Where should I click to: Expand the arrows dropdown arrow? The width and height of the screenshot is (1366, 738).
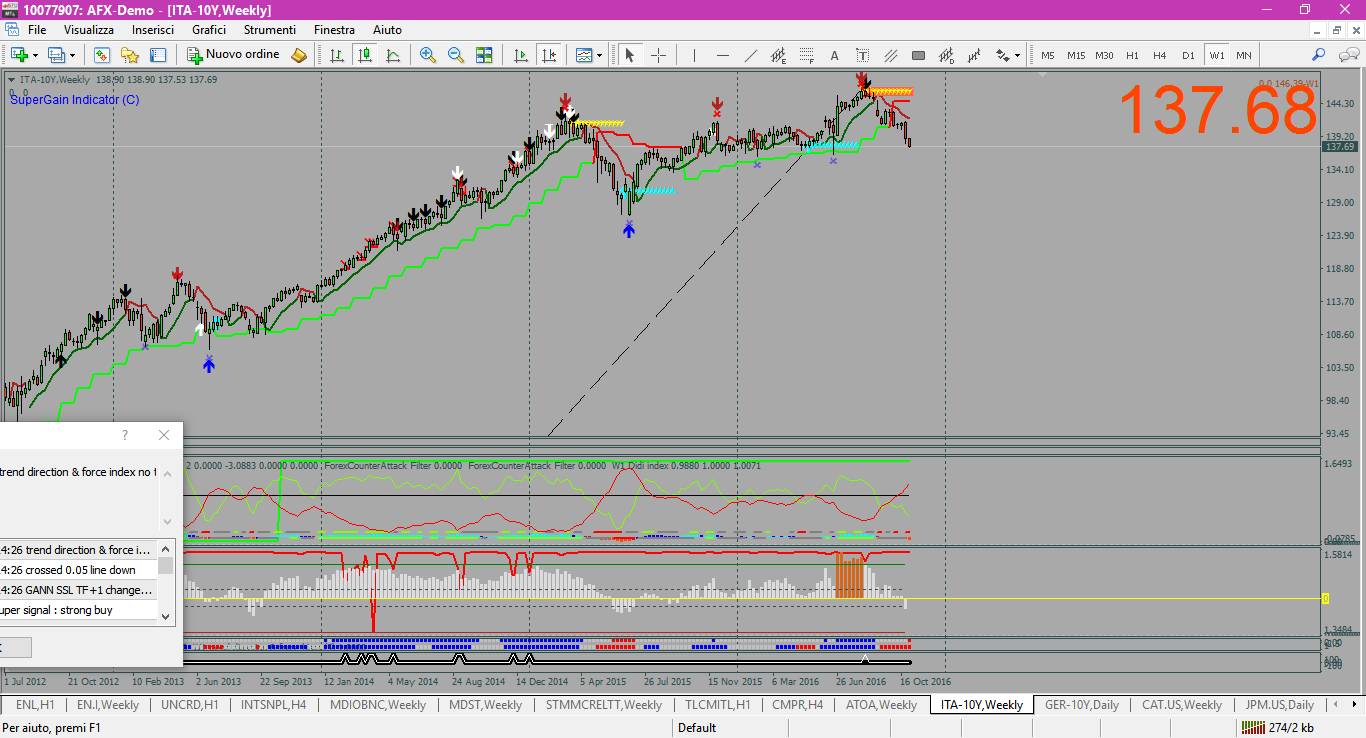pos(1018,55)
